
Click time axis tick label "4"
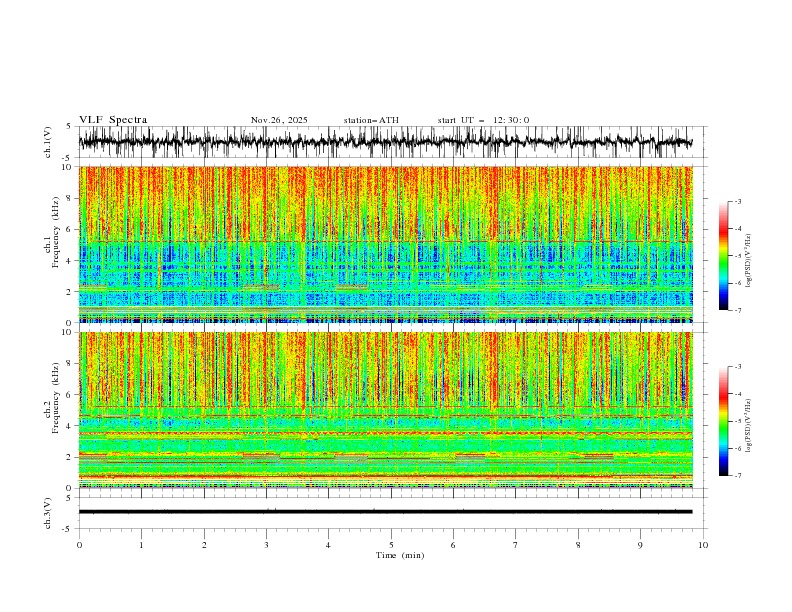click(328, 545)
